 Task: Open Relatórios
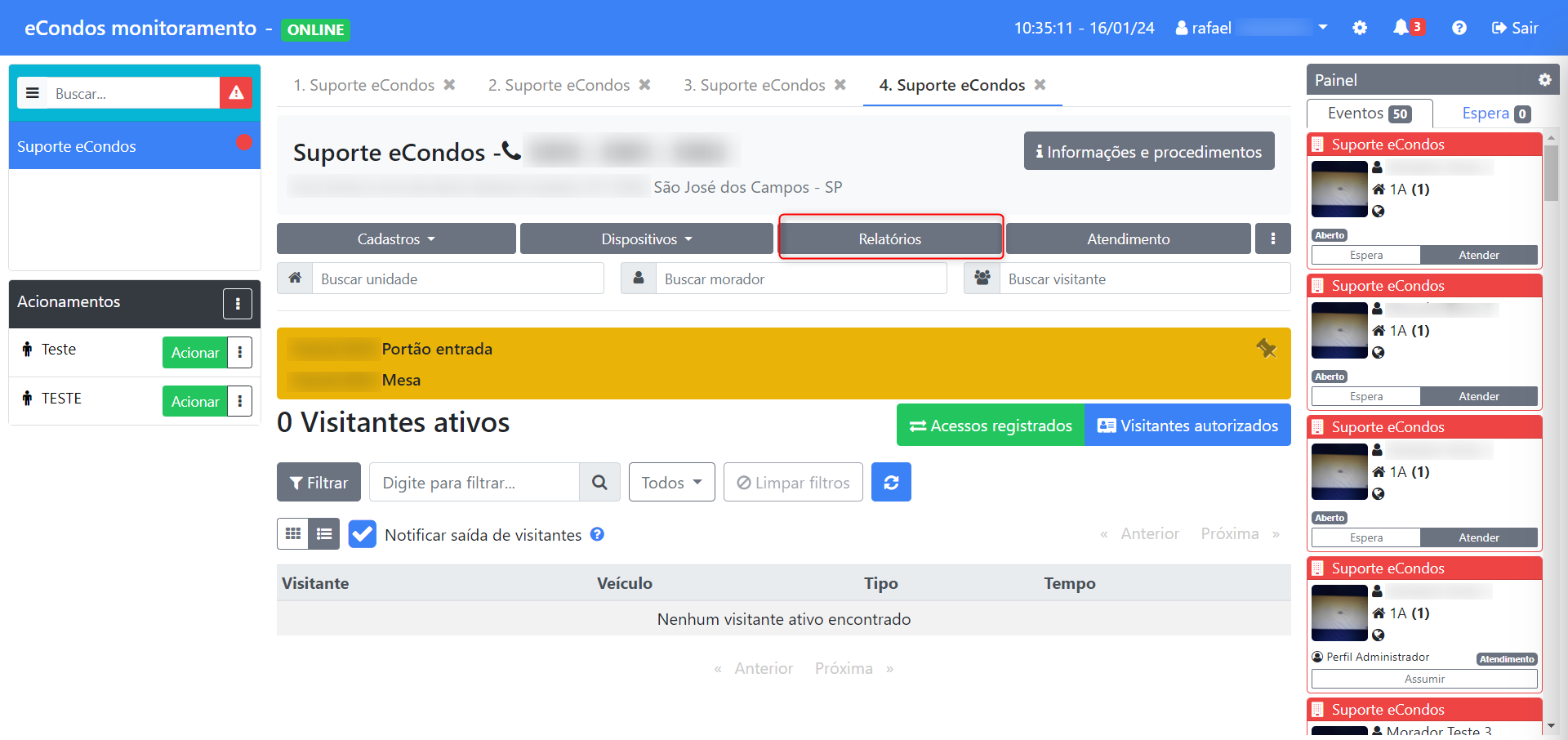coord(890,238)
